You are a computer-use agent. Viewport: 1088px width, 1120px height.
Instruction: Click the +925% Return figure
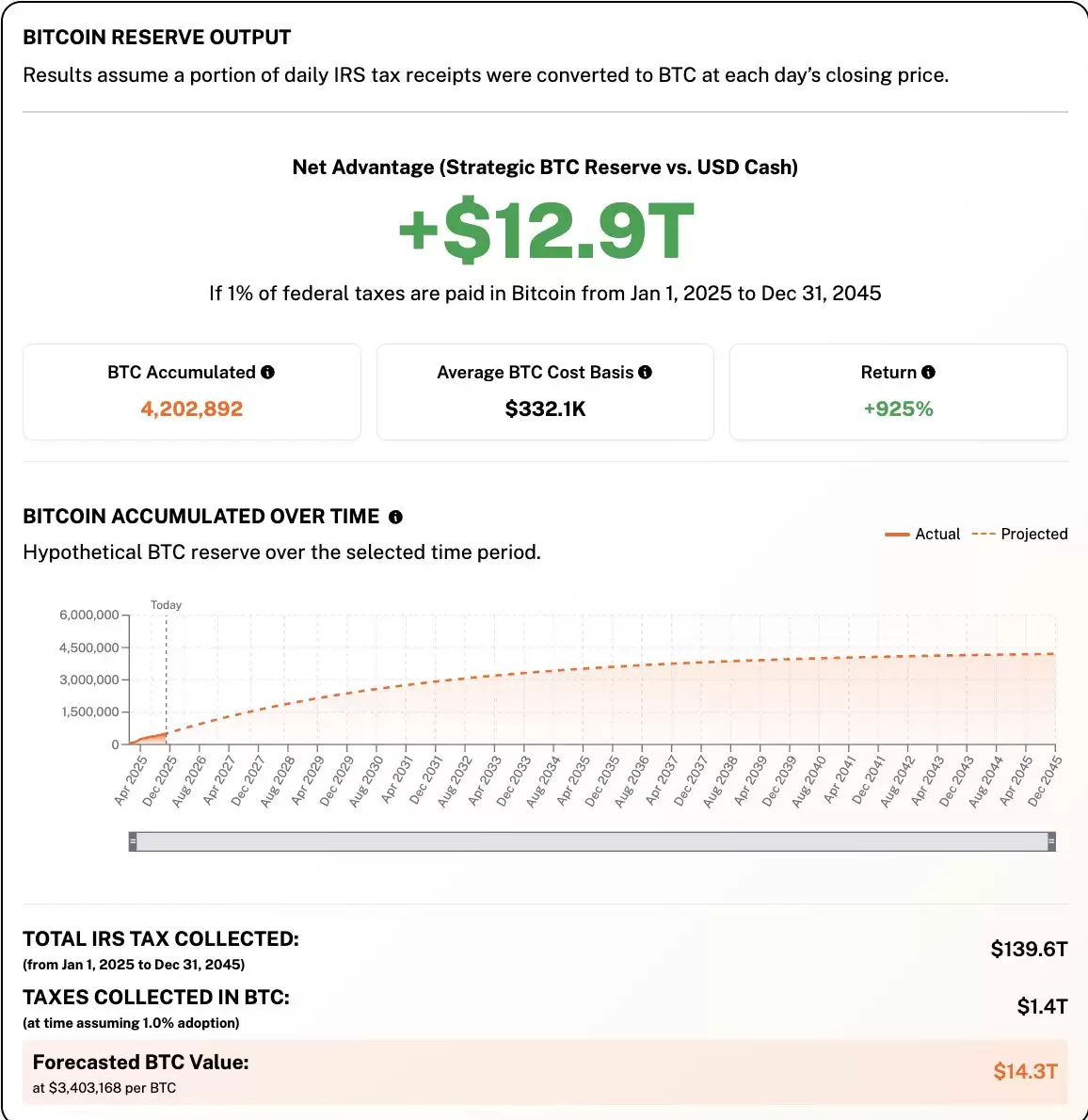[x=898, y=408]
